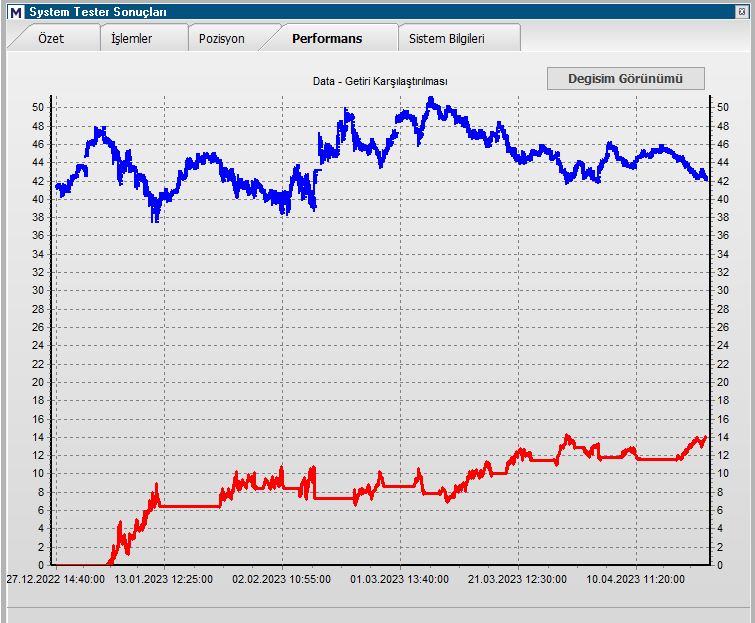Click the date label 01.03.2023 13:40:00

399,579
